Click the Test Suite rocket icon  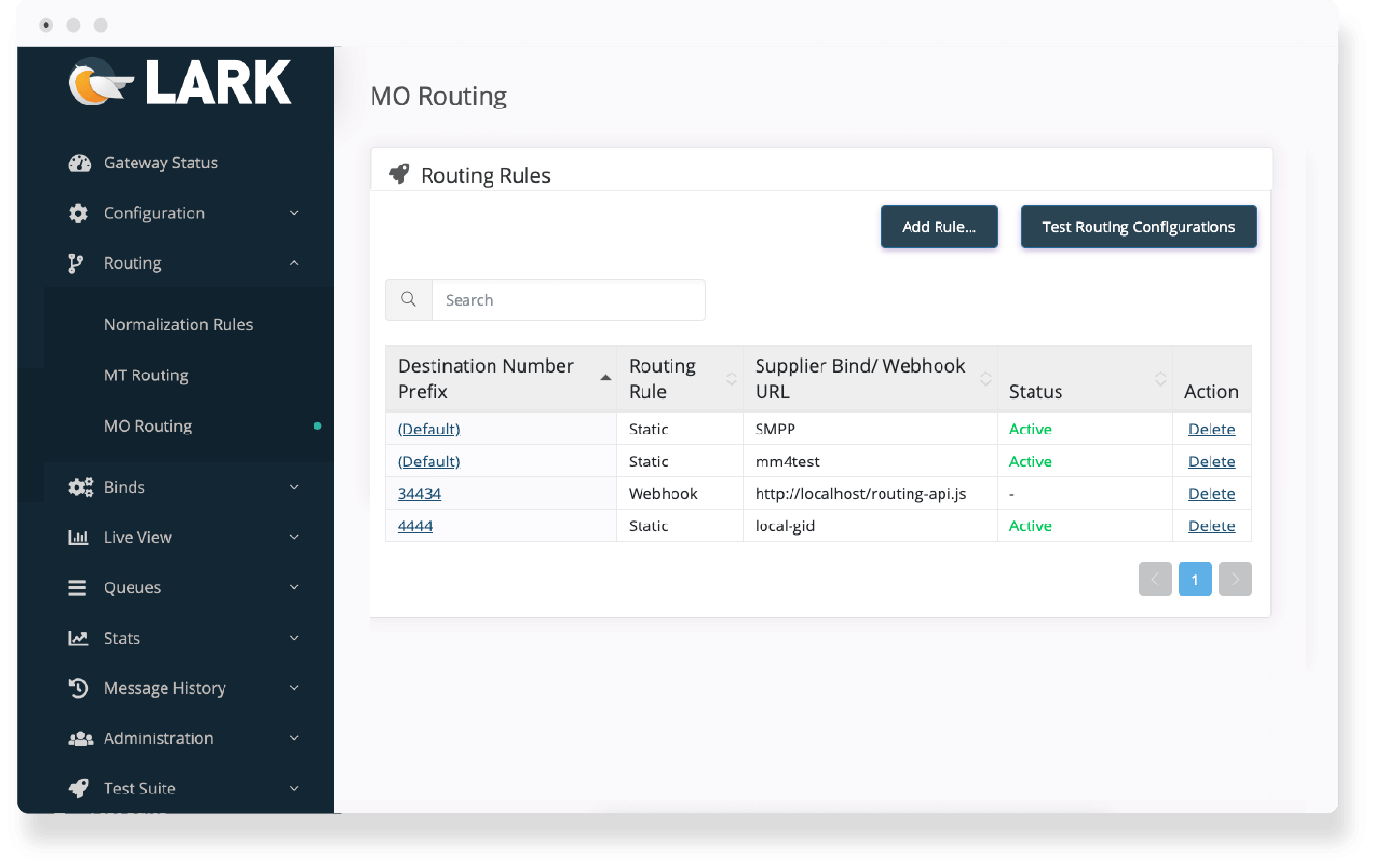pos(78,789)
